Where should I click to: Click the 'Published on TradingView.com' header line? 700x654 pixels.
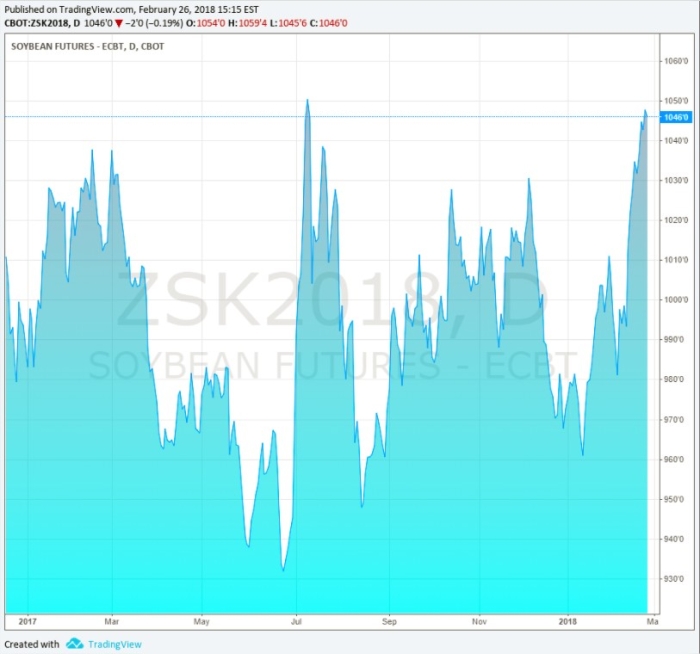pos(131,9)
